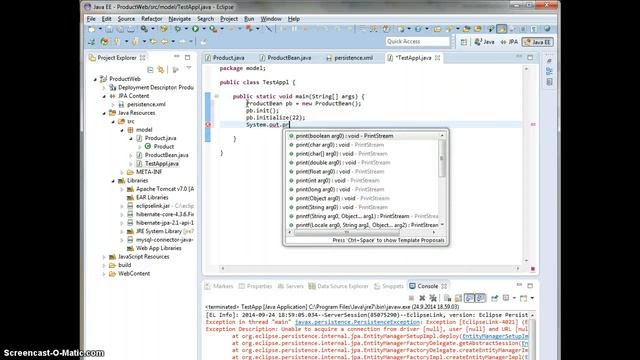The width and height of the screenshot is (640, 360).
Task: Select eclipselink.jar in Libraries
Action: [x=153, y=206]
